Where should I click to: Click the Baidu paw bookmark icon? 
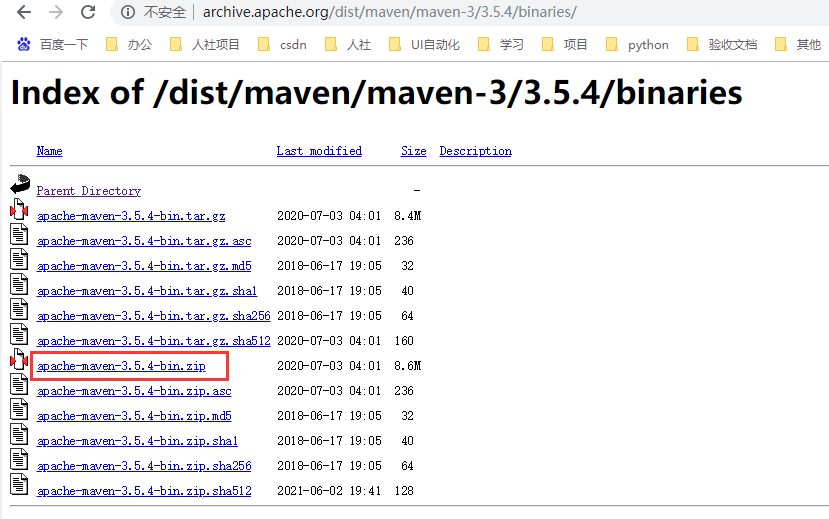24,44
